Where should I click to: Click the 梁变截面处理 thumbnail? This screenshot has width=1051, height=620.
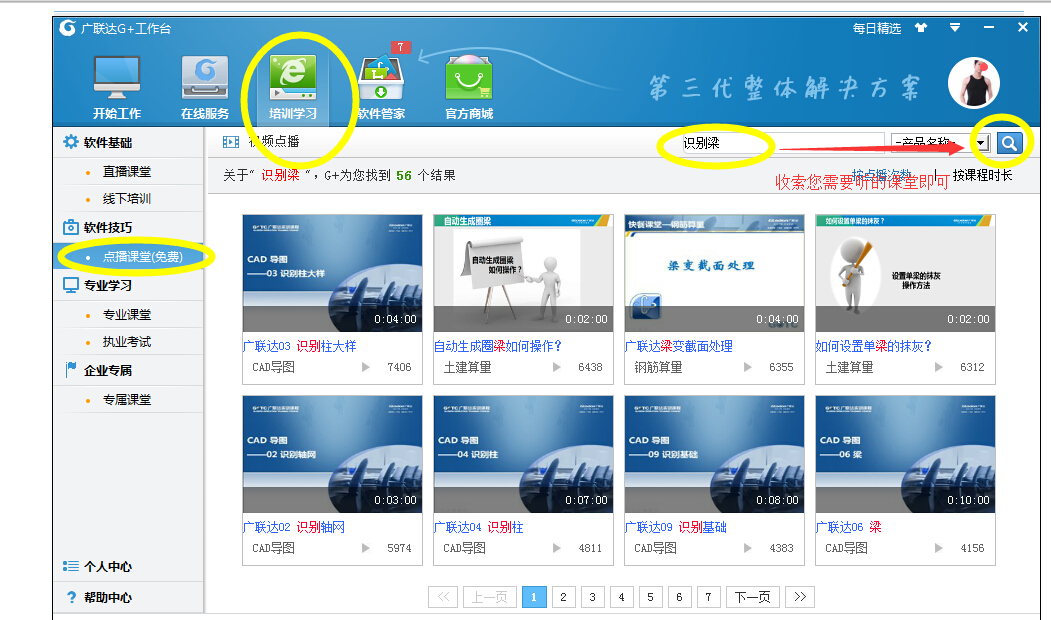pos(715,273)
